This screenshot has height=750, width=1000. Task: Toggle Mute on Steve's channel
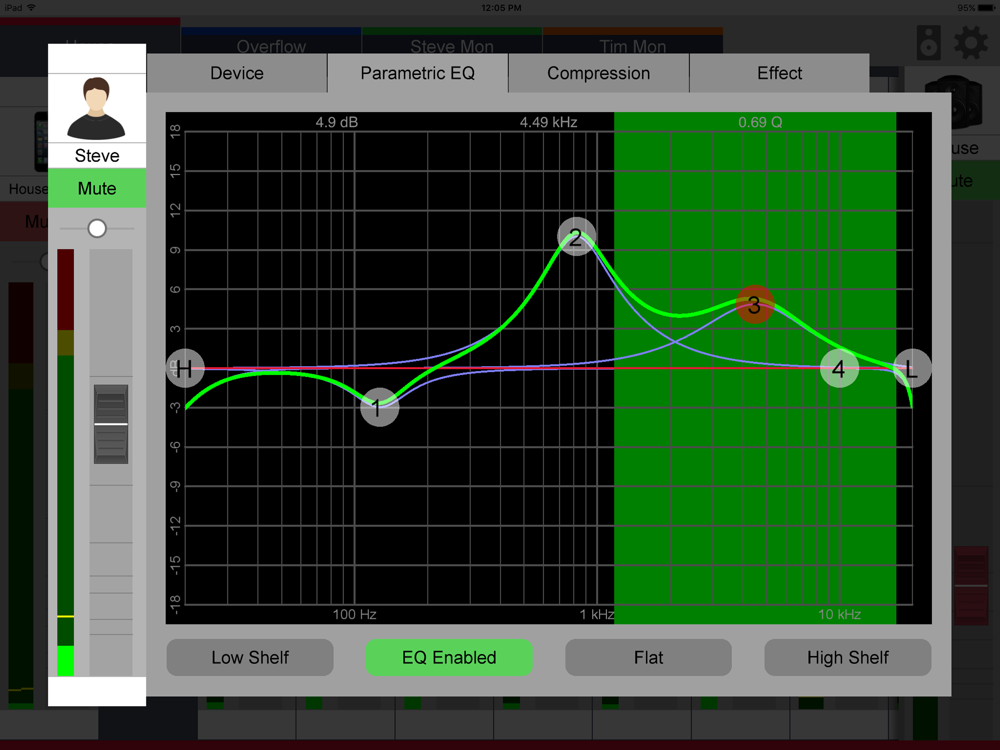(97, 188)
